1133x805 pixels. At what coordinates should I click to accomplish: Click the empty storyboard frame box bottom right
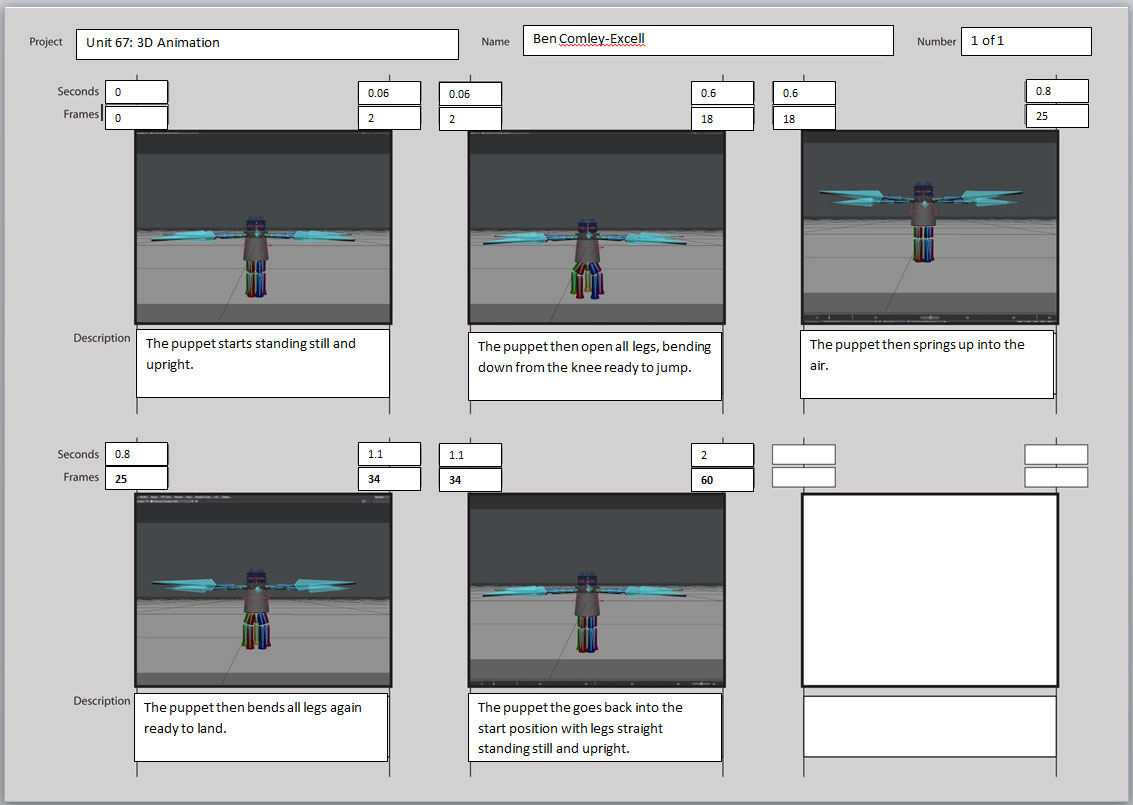coord(928,588)
